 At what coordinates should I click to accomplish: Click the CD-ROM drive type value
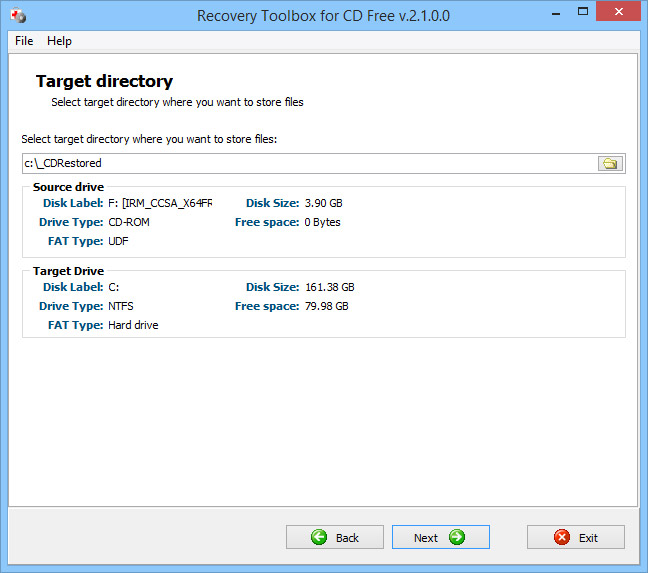click(129, 222)
